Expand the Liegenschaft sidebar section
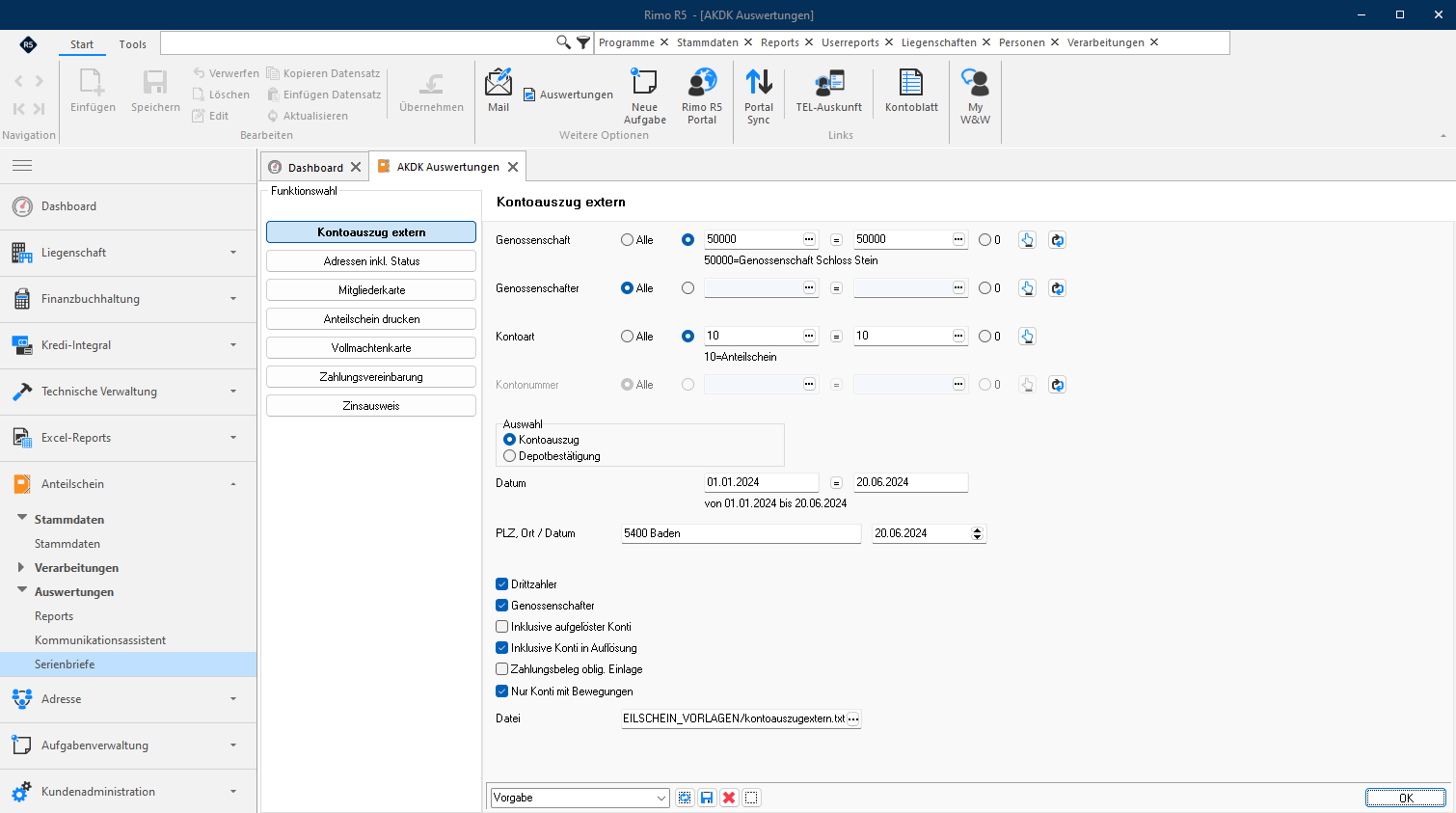Viewport: 1456px width, 813px height. (x=128, y=253)
